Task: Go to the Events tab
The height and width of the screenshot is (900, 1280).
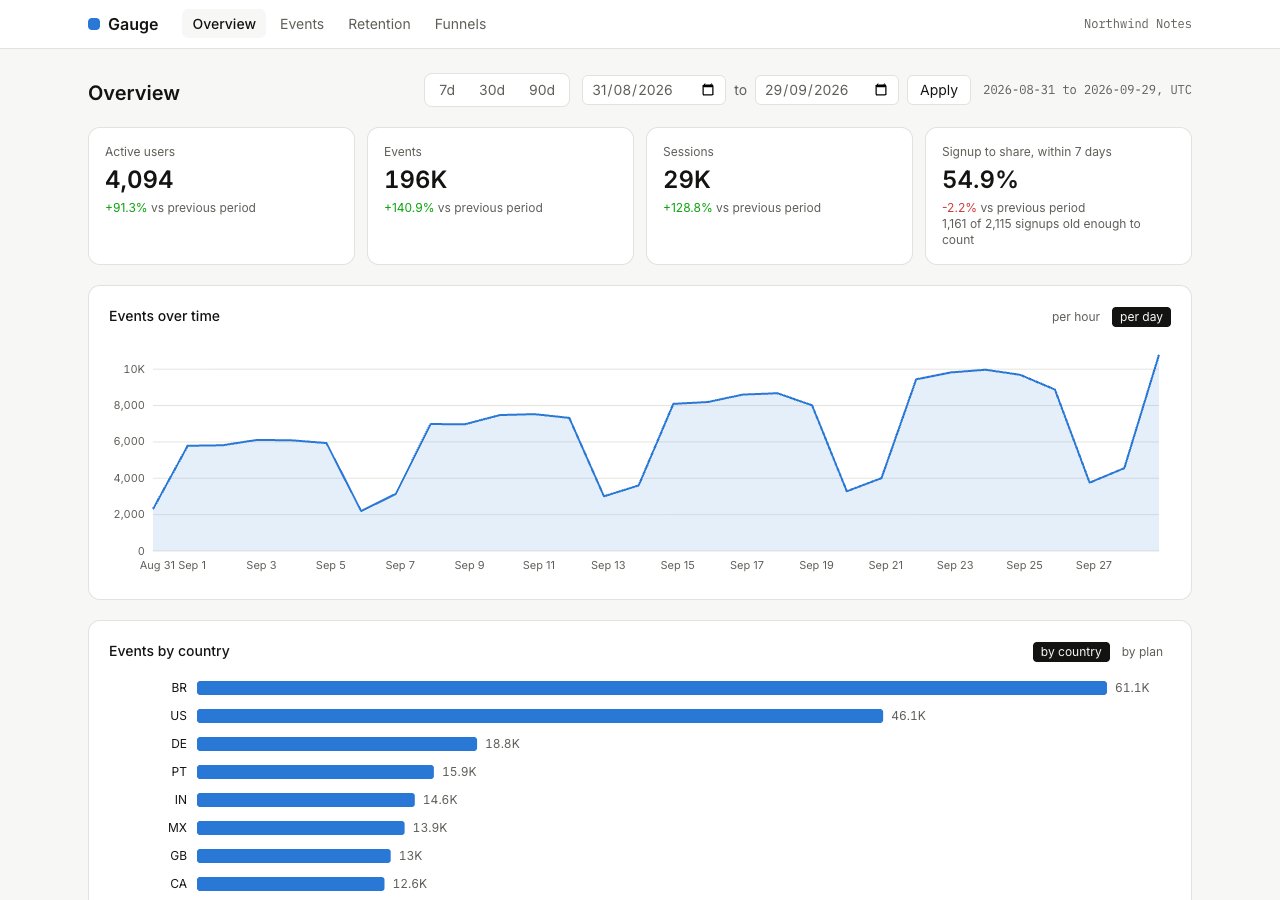Action: [302, 24]
